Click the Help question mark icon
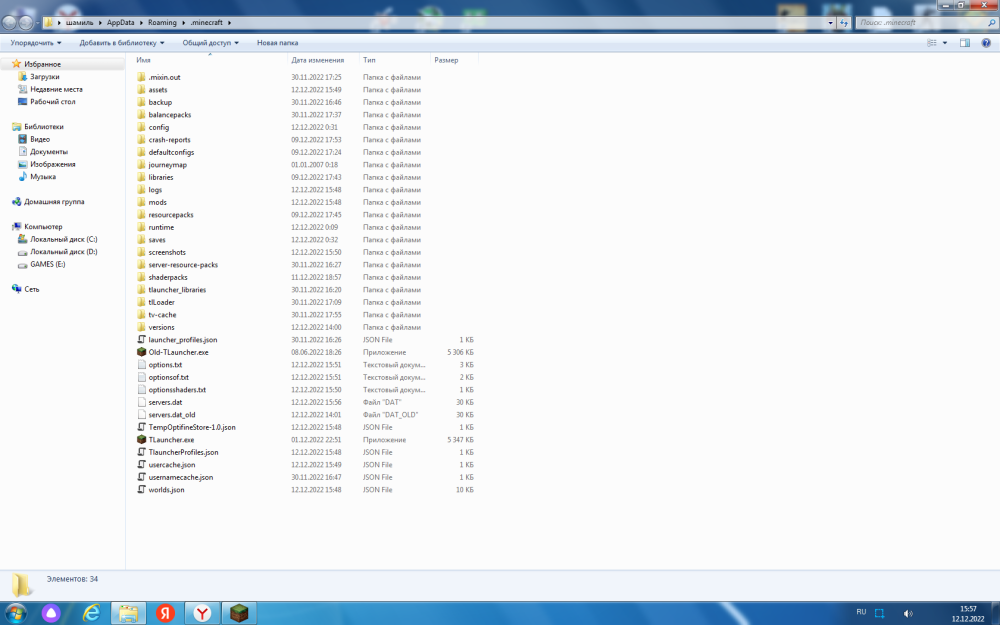Viewport: 1000px width, 625px height. [986, 43]
